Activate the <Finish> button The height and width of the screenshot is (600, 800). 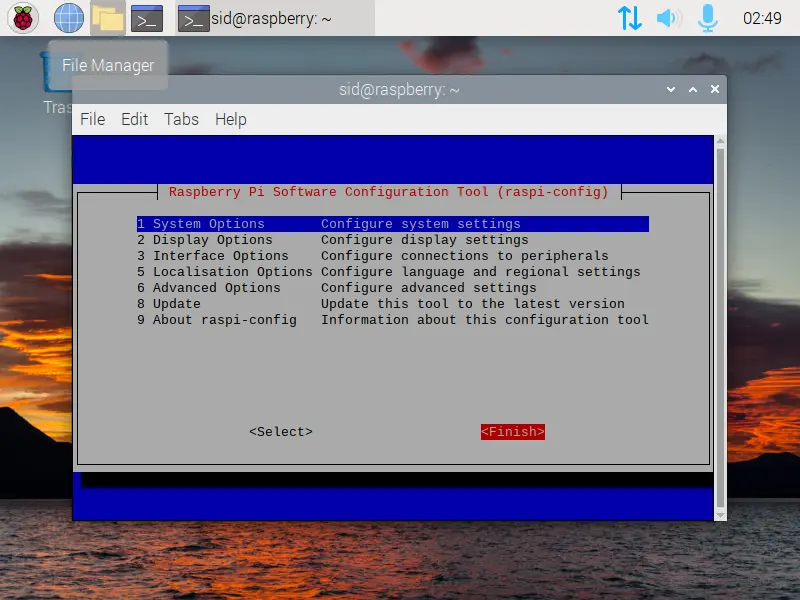pos(513,432)
